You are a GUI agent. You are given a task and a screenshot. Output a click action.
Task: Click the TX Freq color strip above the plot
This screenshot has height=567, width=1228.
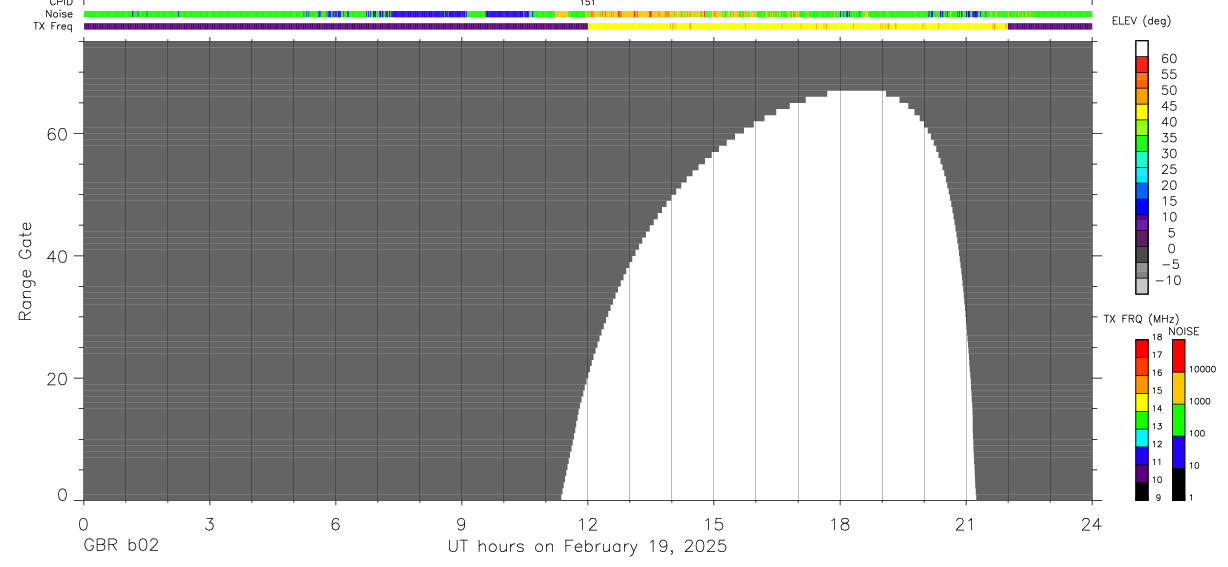coord(587,26)
